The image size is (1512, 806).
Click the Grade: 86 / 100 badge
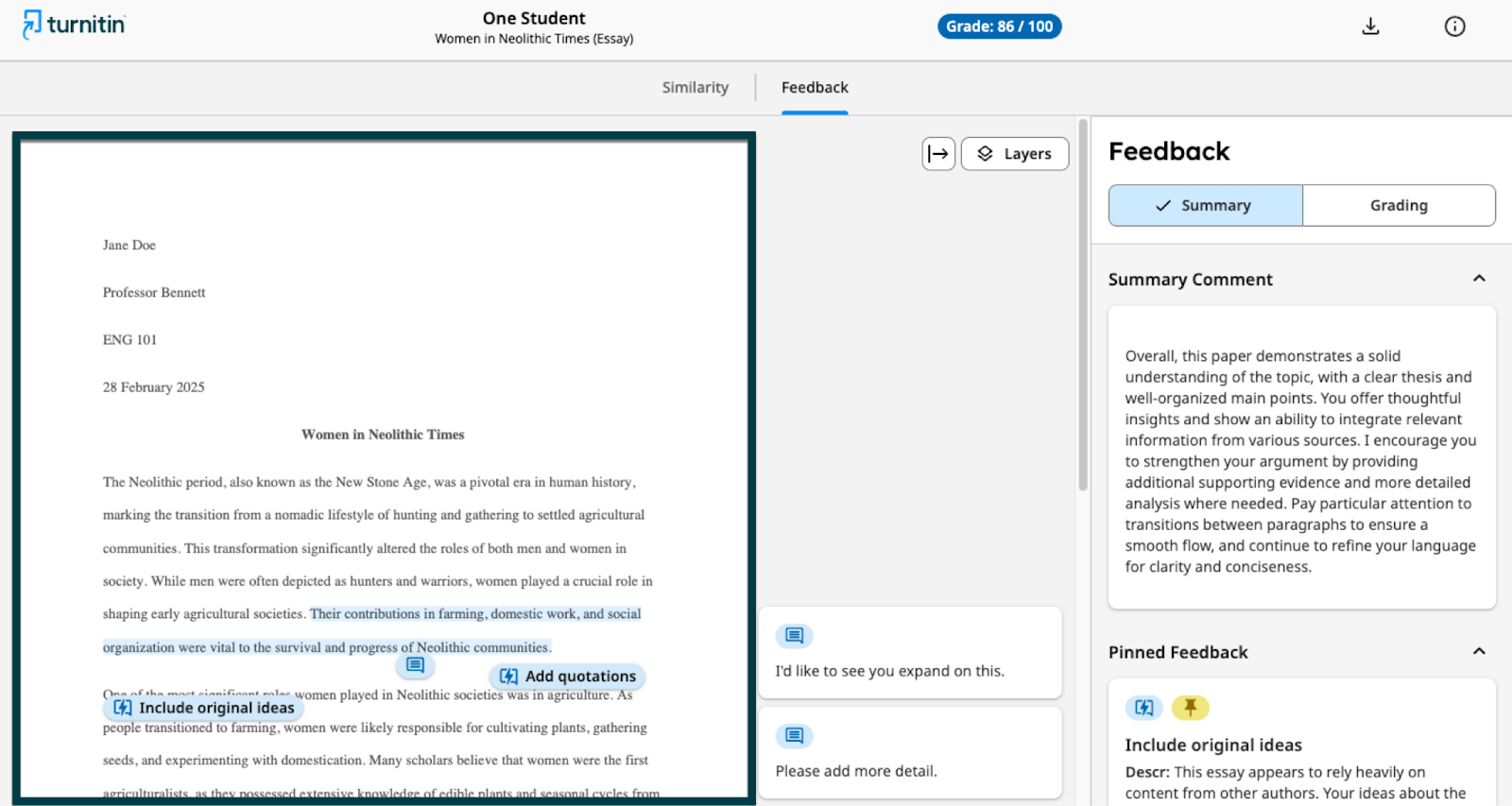(999, 26)
